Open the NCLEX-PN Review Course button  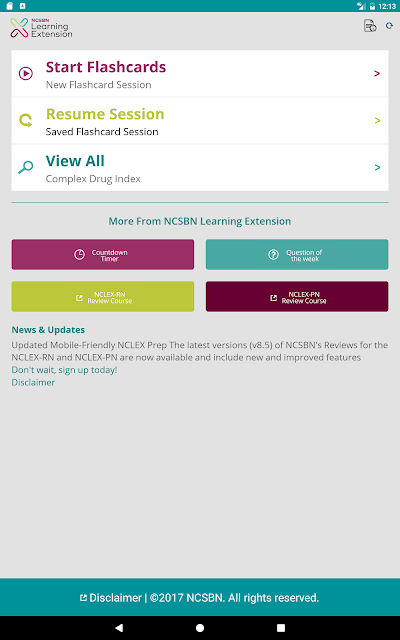coord(297,296)
